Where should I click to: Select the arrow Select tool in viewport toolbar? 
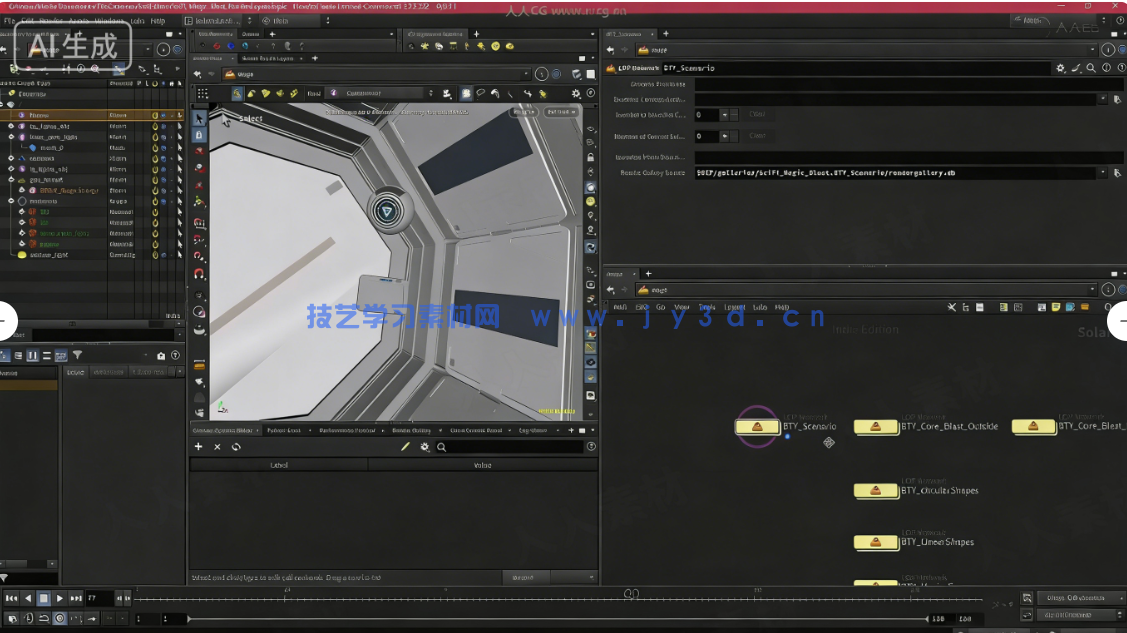coord(199,118)
